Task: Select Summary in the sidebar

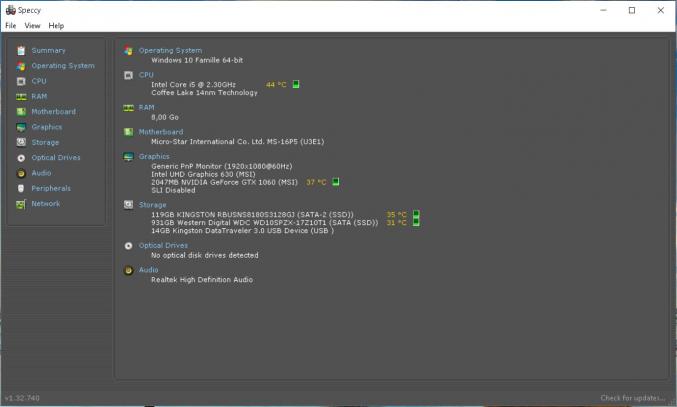Action: [48, 50]
